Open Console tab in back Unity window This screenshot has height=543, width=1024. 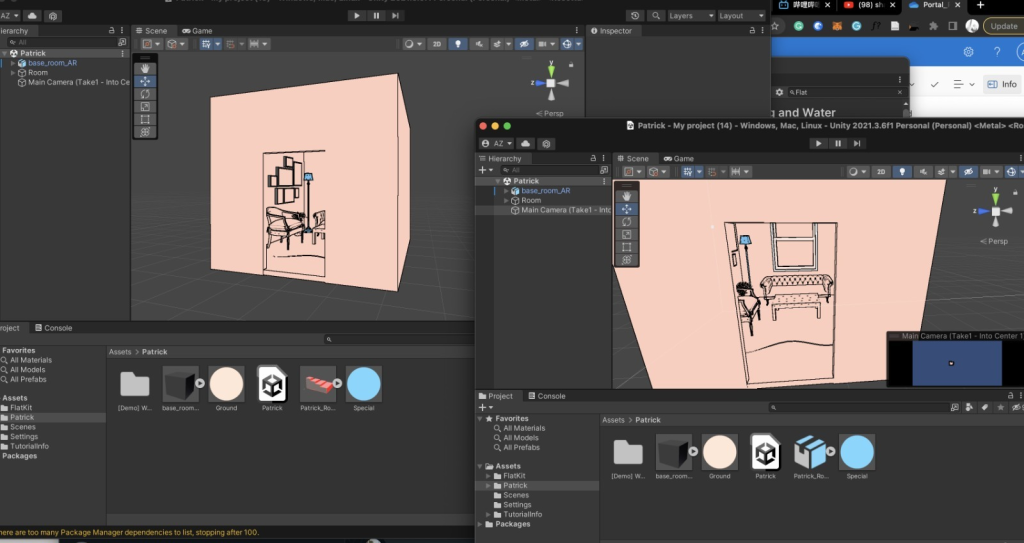click(54, 328)
